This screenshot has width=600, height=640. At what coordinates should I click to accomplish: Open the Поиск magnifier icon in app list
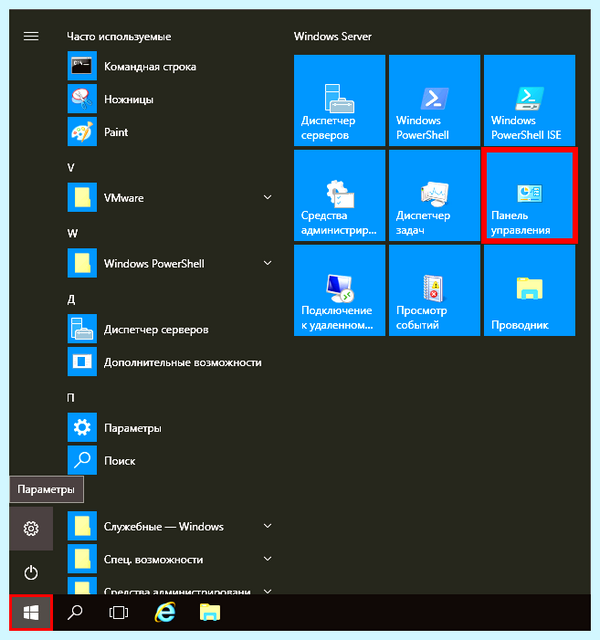coord(82,460)
